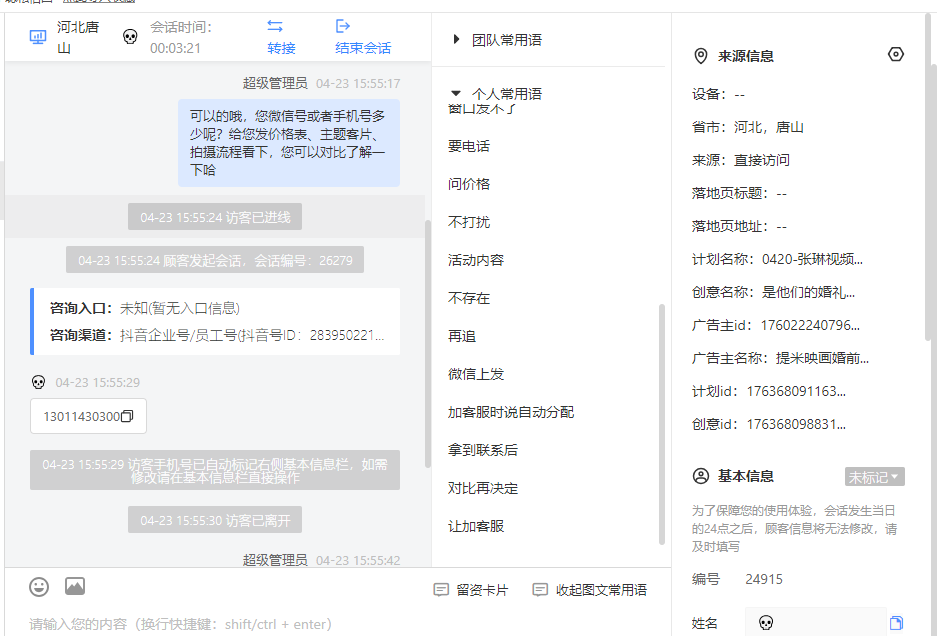
Task: Click the copy icon next to the 姓名 field
Action: click(x=896, y=623)
